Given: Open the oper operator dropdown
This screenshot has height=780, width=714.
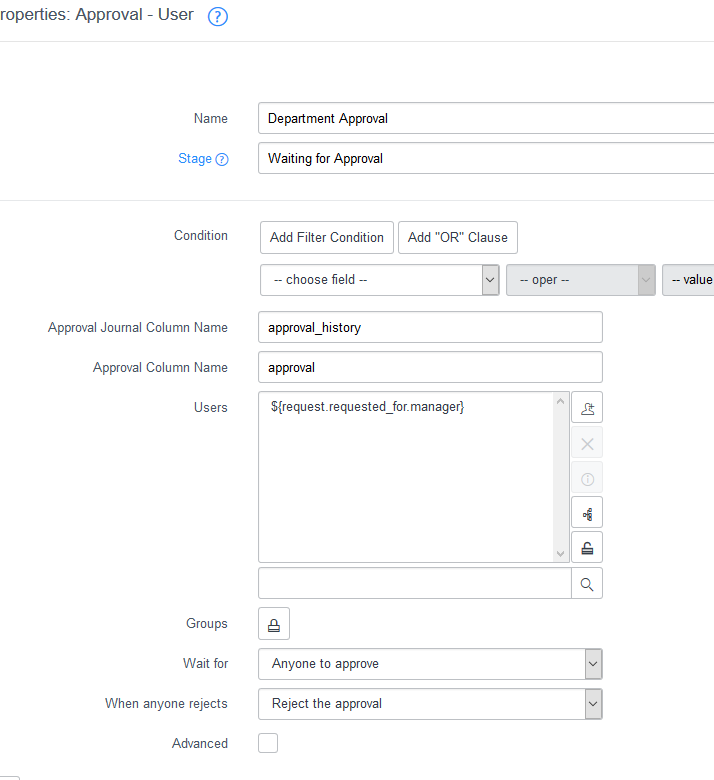Looking at the screenshot, I should click(581, 280).
